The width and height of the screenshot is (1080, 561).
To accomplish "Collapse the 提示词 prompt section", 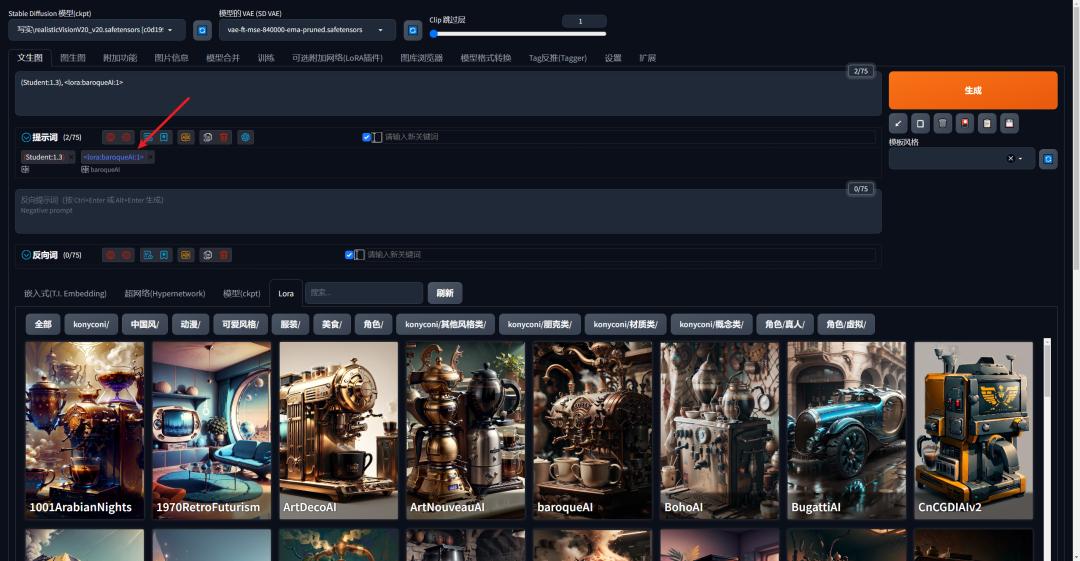I will 26,137.
